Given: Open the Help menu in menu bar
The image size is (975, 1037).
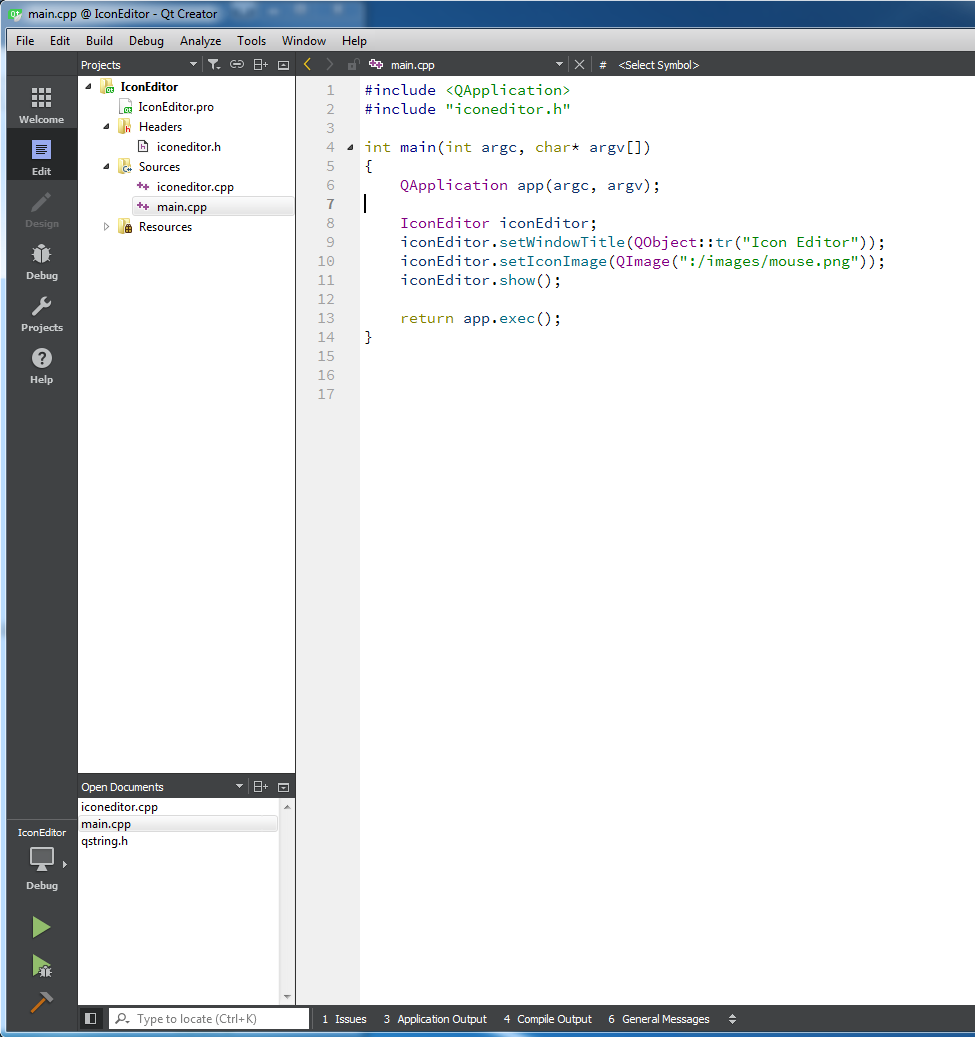Looking at the screenshot, I should 354,40.
